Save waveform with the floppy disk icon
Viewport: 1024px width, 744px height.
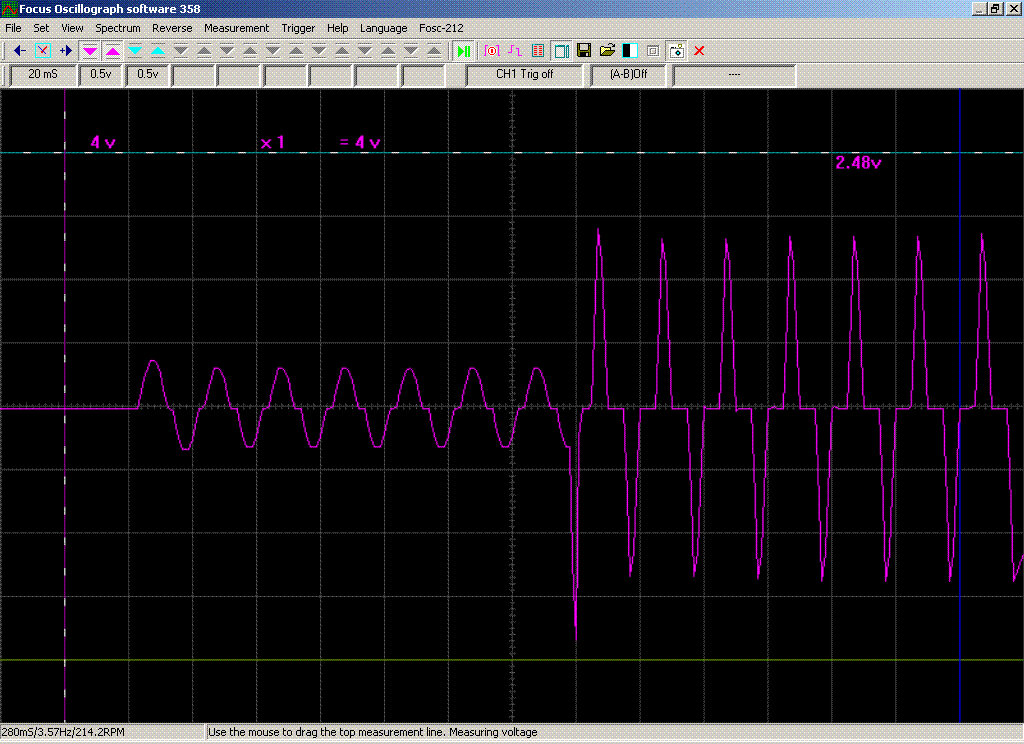pos(584,50)
